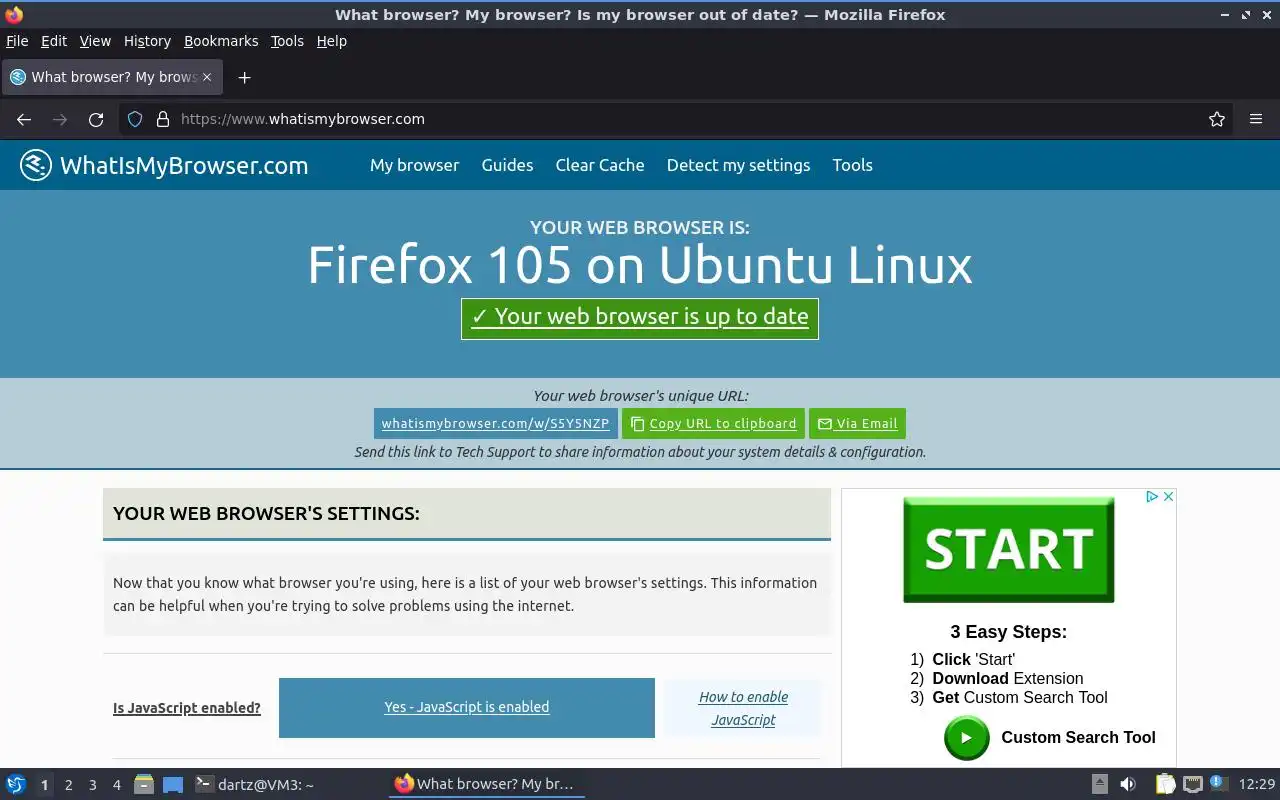Screen dimensions: 1280x800
Task: Open the 'My browser' site navigation item
Action: [414, 165]
